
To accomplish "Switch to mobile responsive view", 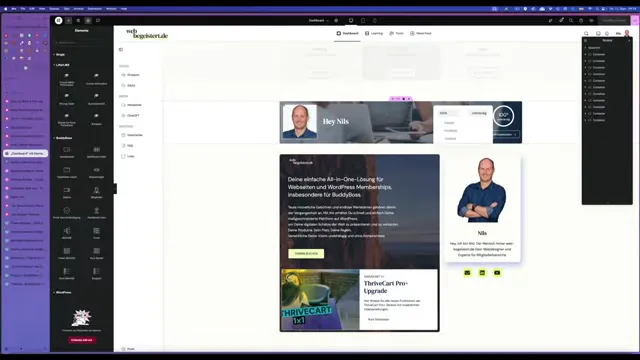I will pos(375,20).
